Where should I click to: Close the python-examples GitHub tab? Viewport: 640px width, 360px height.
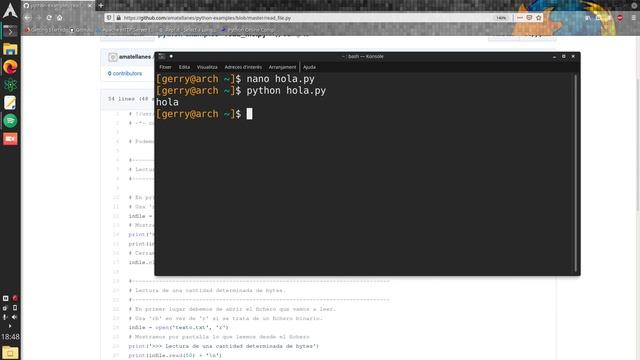[x=89, y=6]
